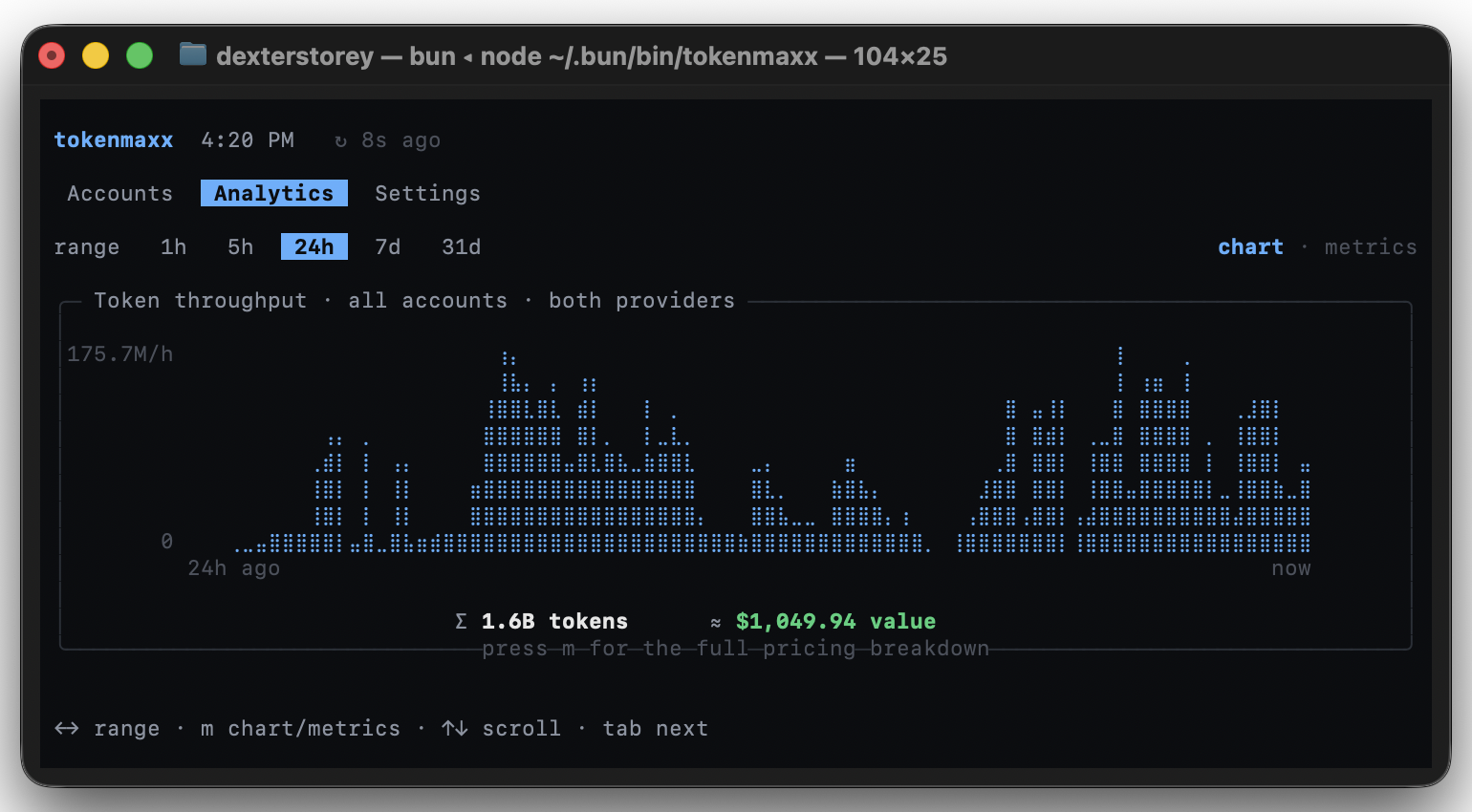Select the Analytics tab
The height and width of the screenshot is (812, 1472).
274,193
